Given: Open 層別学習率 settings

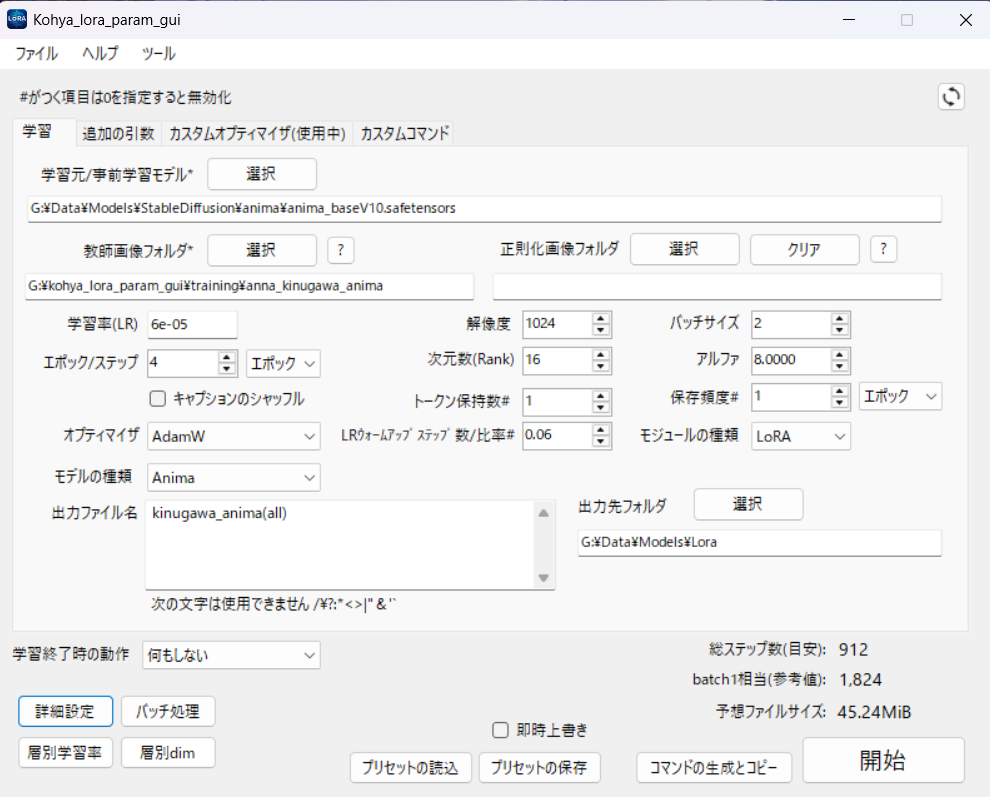Looking at the screenshot, I should click(66, 753).
